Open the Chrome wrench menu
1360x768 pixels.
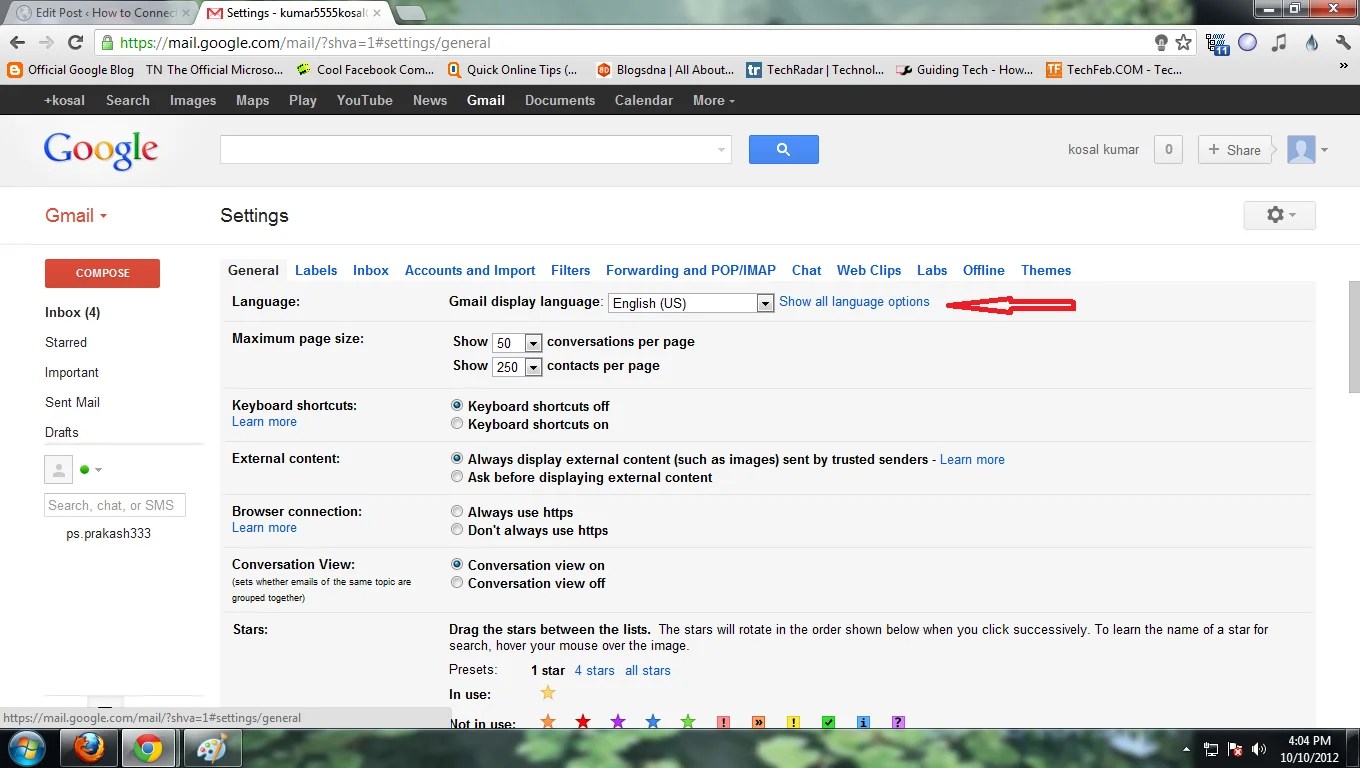coord(1342,43)
